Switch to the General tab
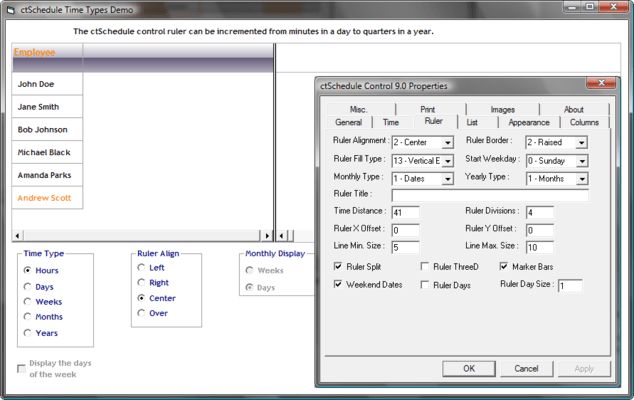634x400 pixels. (x=348, y=122)
